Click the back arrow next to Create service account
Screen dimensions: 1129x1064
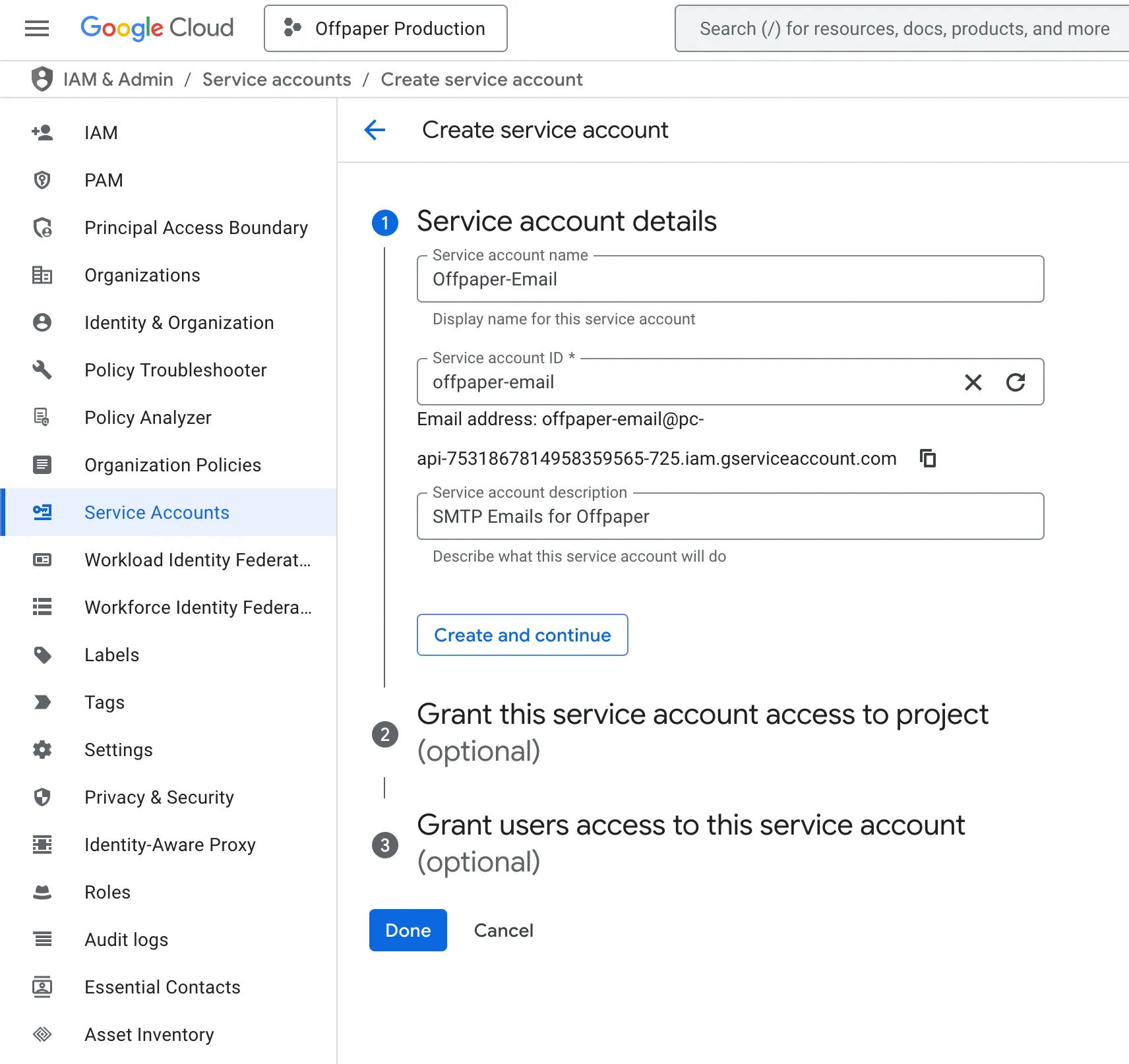375,130
